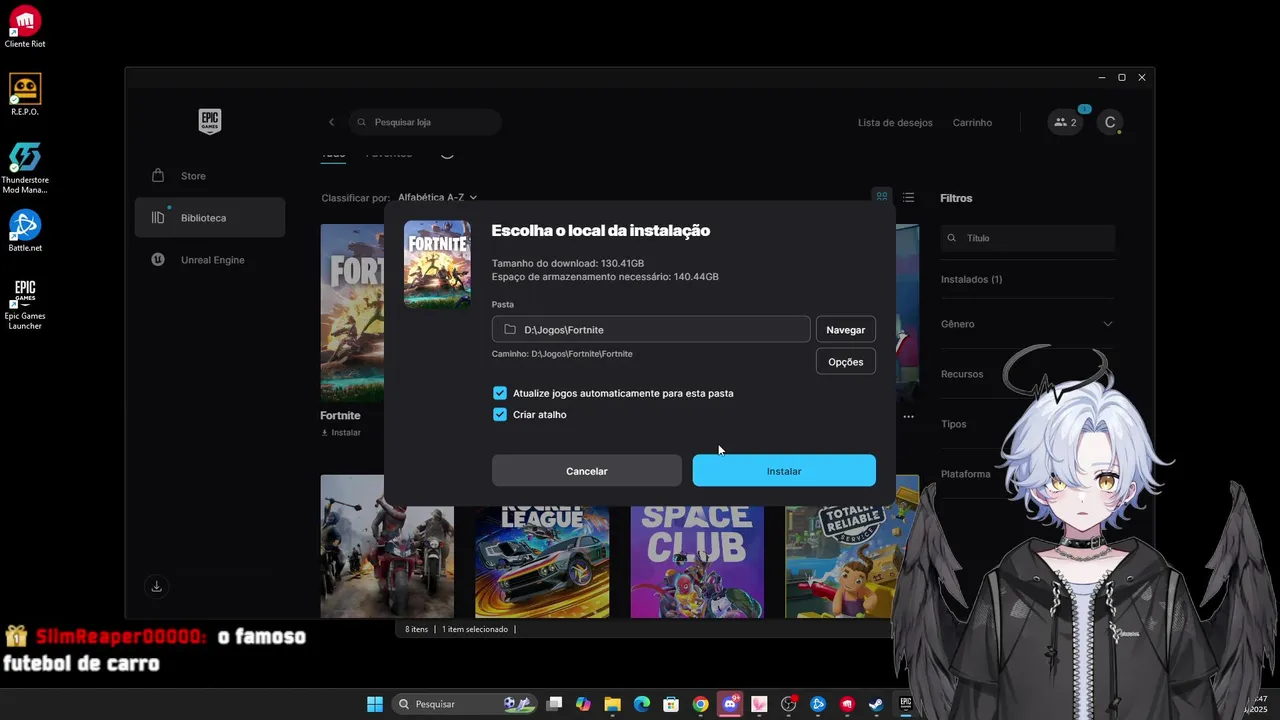Open Task View on the taskbar
Image resolution: width=1280 pixels, height=720 pixels.
tap(555, 704)
